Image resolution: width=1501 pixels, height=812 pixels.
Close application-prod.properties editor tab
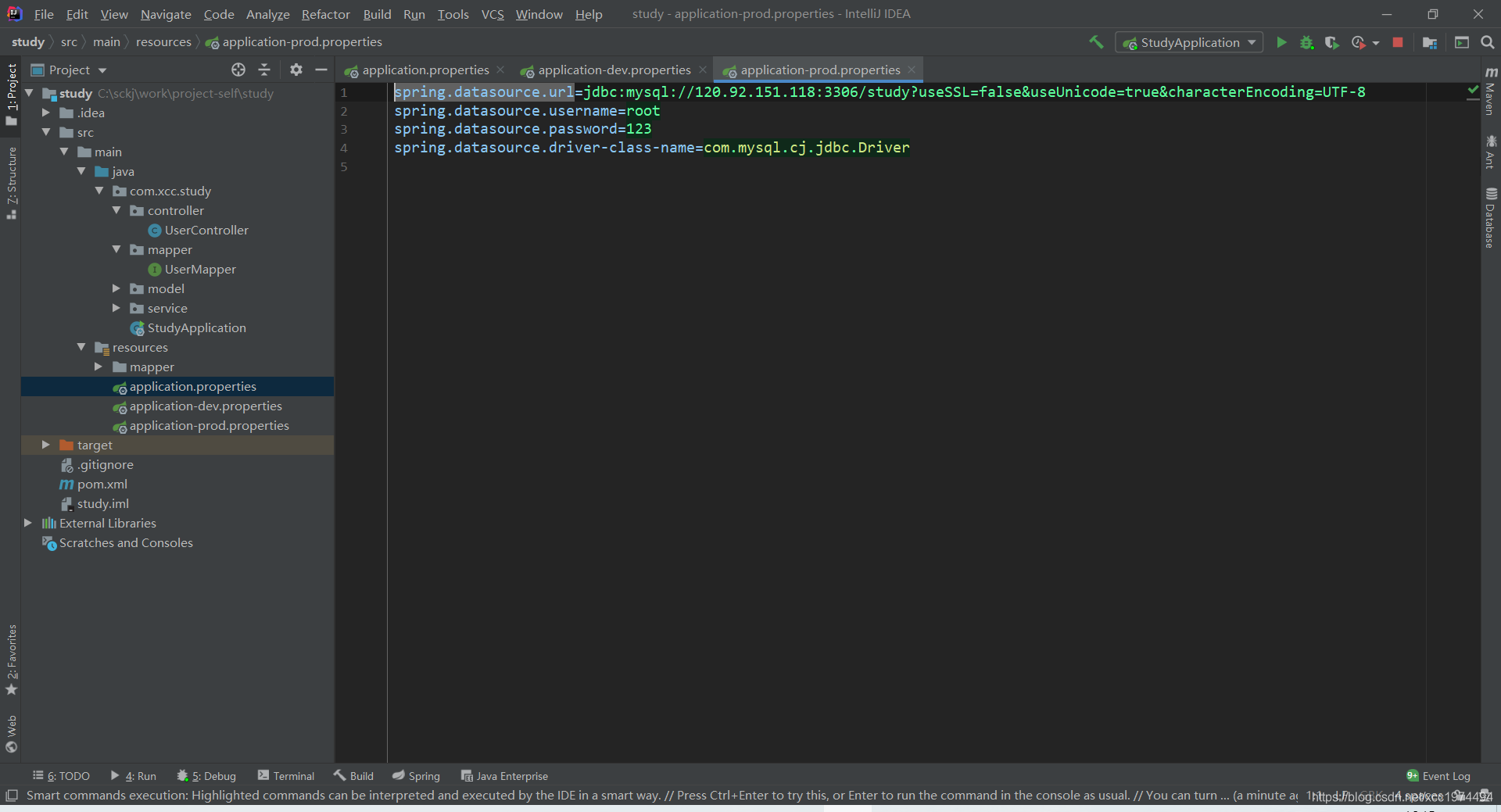pos(912,70)
